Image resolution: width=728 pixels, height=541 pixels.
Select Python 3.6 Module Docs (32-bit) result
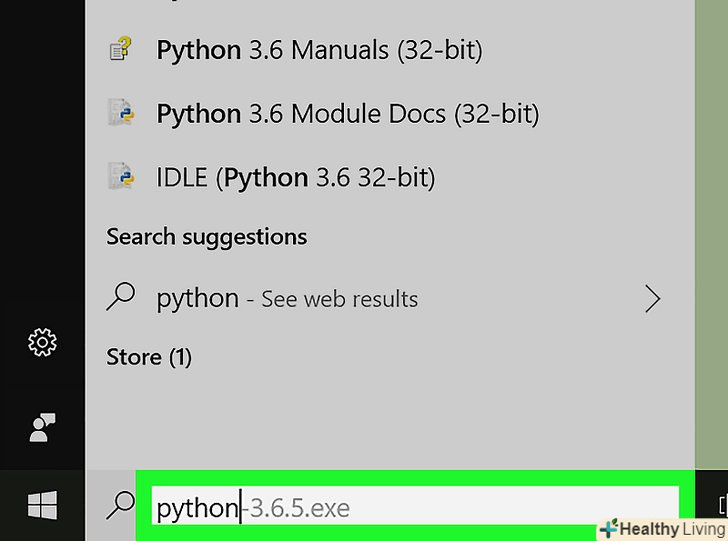(x=347, y=114)
